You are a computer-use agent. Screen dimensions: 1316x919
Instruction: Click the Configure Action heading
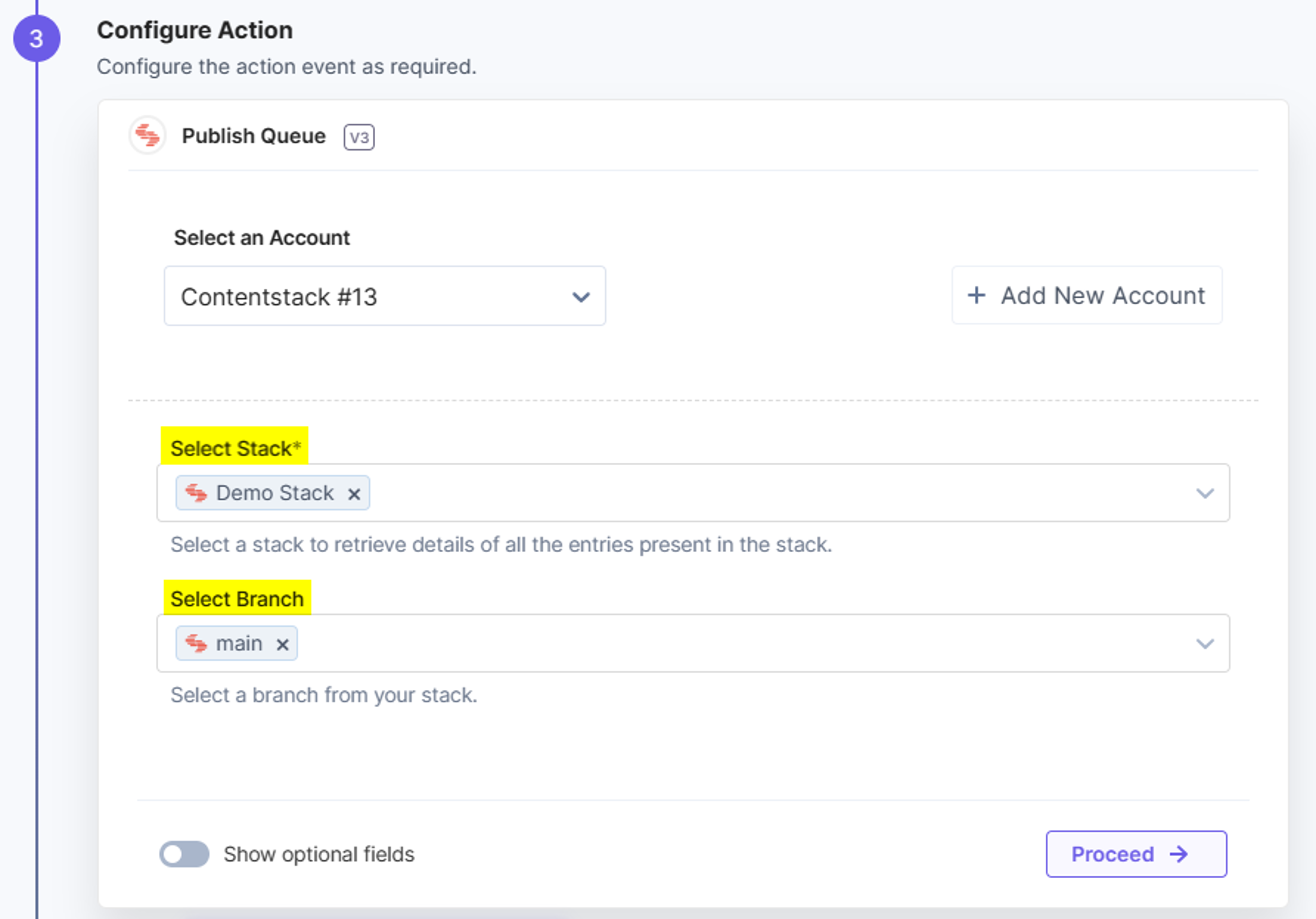(195, 31)
